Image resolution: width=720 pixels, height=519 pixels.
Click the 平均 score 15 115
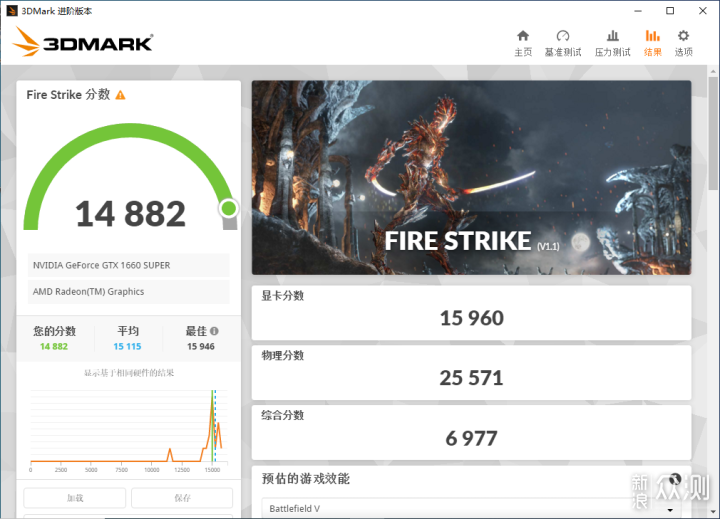[127, 346]
